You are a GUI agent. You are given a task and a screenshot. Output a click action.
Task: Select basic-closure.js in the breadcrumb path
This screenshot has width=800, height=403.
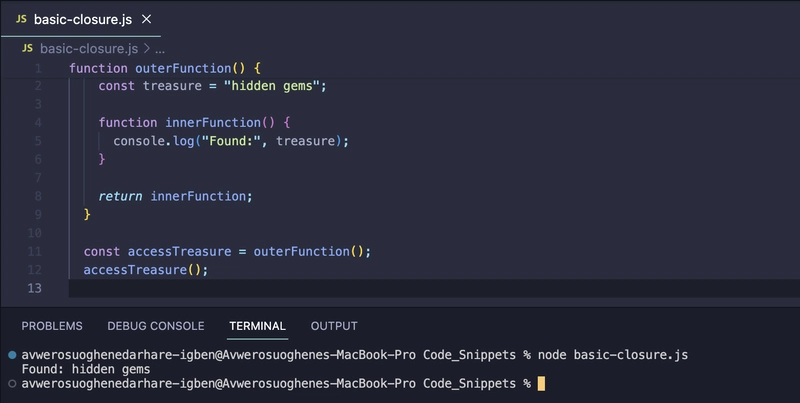click(90, 48)
